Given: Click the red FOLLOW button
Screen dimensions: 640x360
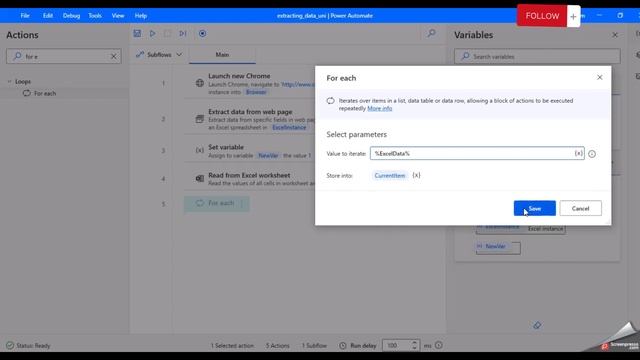Looking at the screenshot, I should coord(542,16).
